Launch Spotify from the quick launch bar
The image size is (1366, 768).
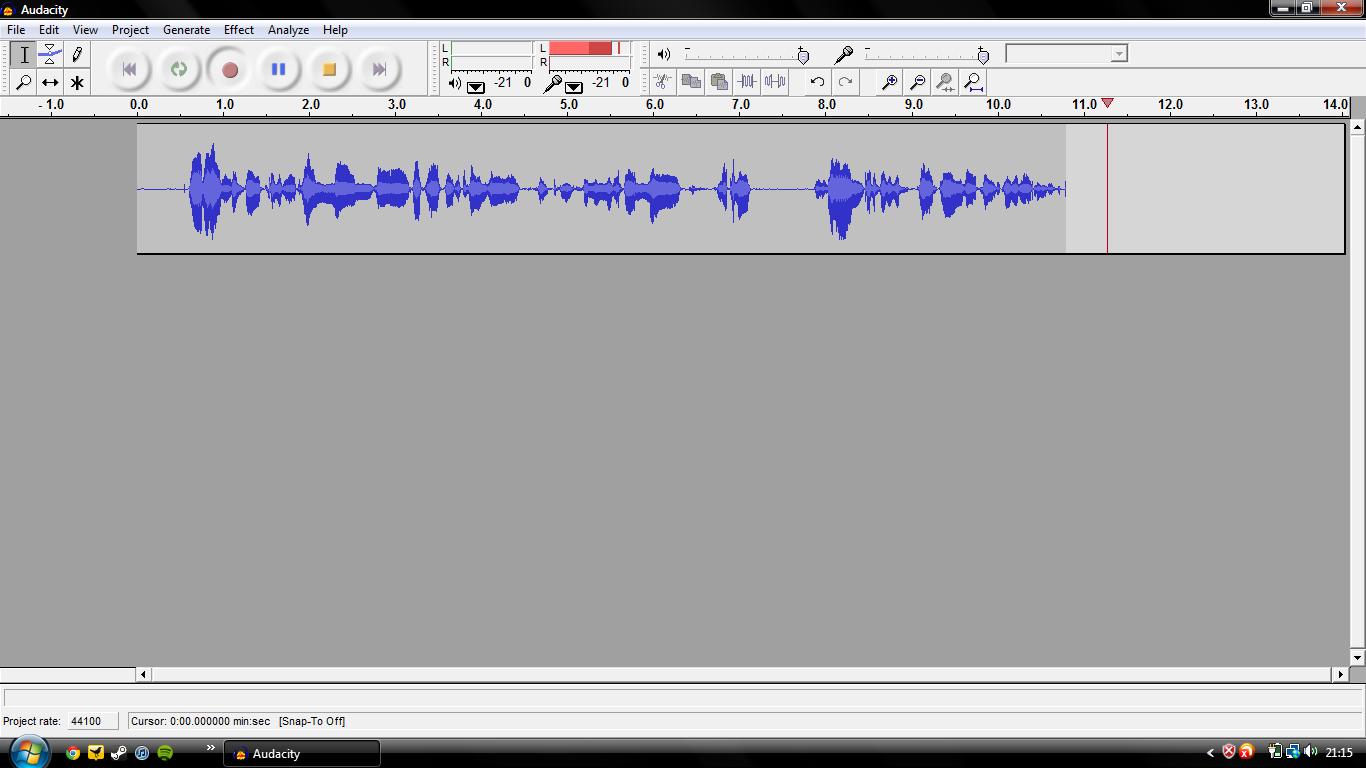click(165, 752)
